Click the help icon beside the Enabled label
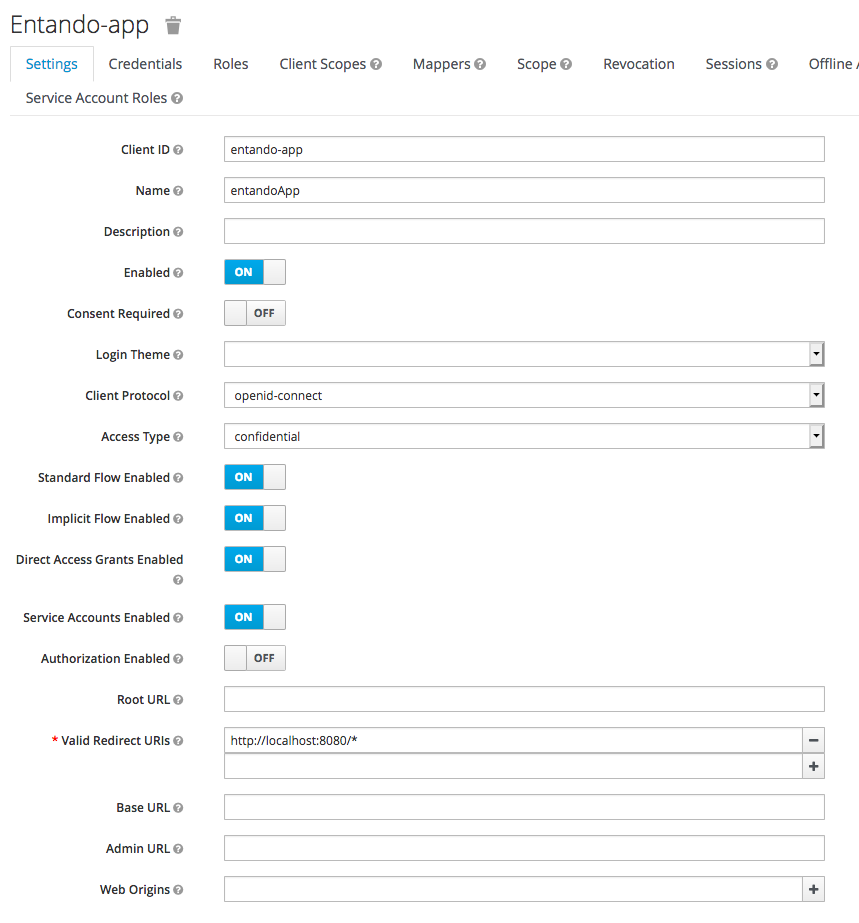Screen dimensions: 859x923 coord(178,273)
